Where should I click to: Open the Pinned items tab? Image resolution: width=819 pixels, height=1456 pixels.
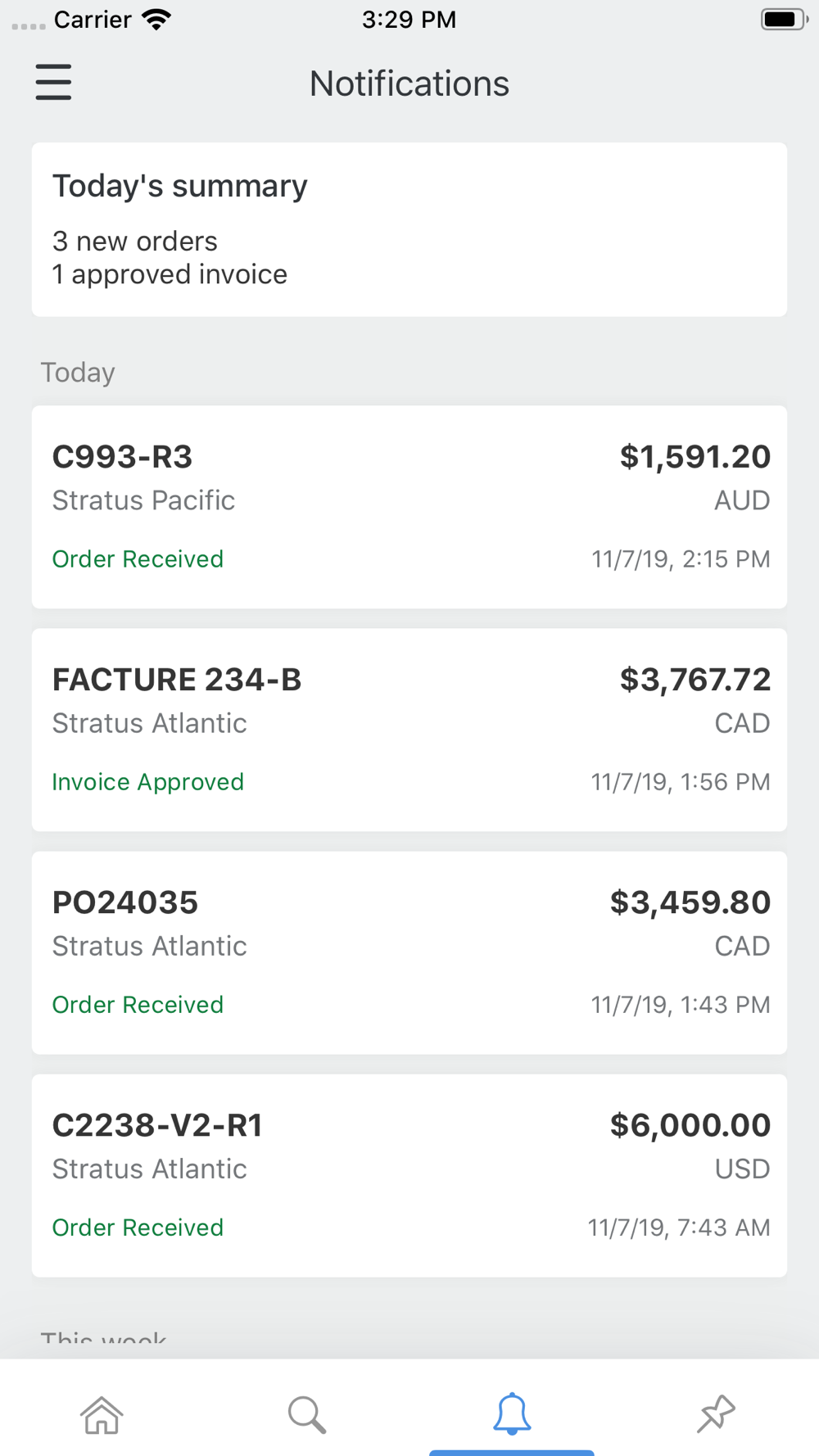pyautogui.click(x=716, y=1415)
